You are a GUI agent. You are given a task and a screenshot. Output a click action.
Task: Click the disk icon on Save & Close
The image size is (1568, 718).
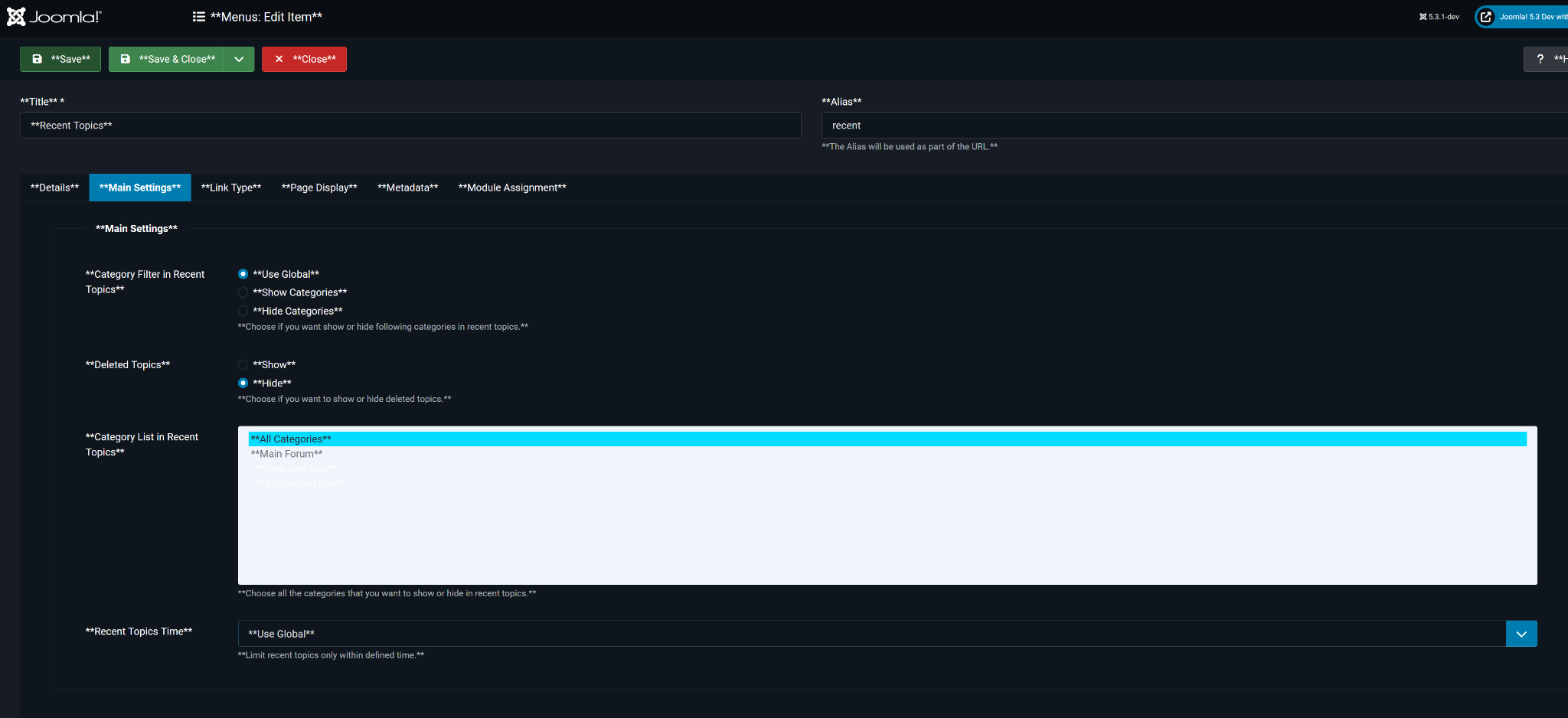126,59
